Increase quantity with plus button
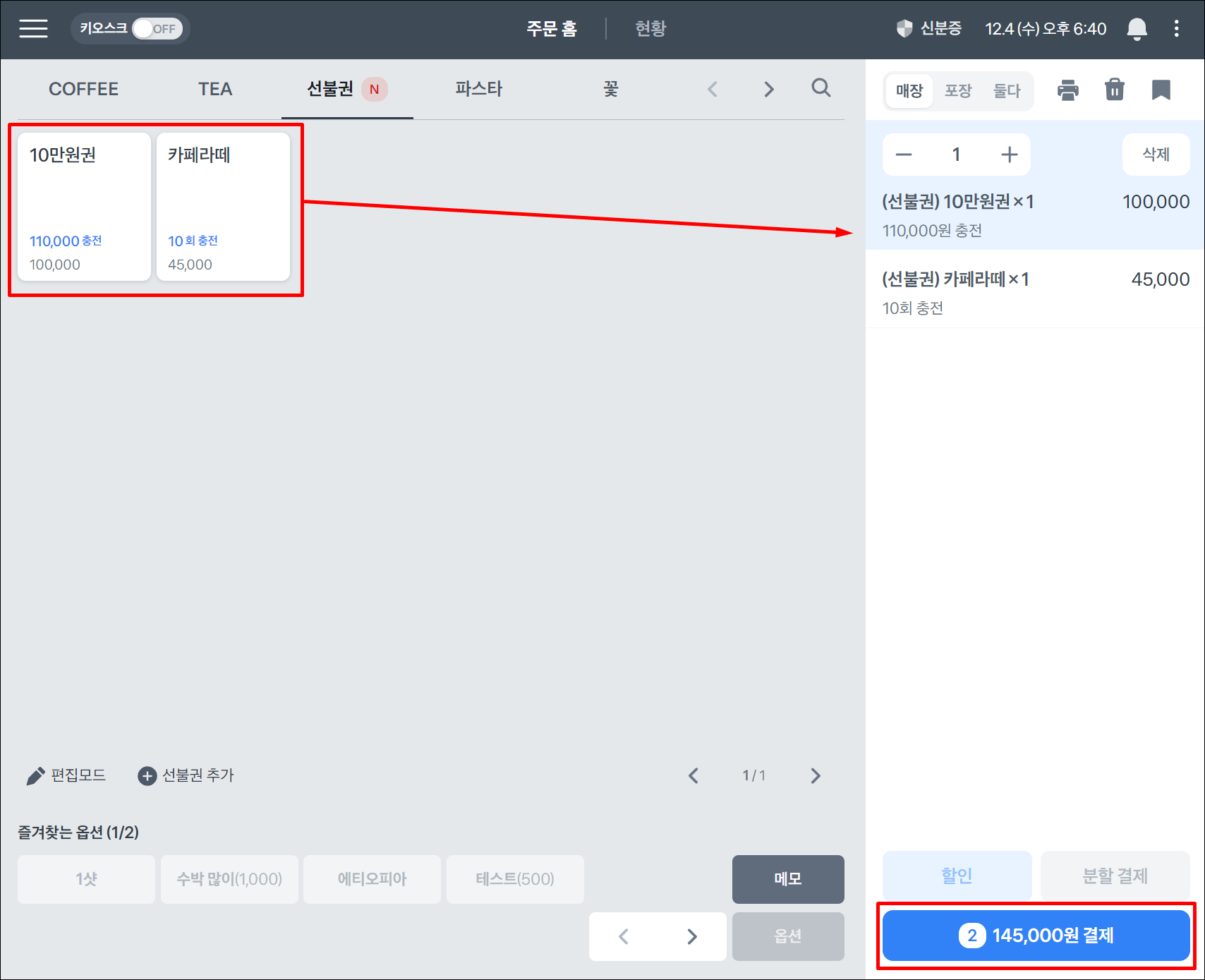Image resolution: width=1205 pixels, height=980 pixels. 1009,155
